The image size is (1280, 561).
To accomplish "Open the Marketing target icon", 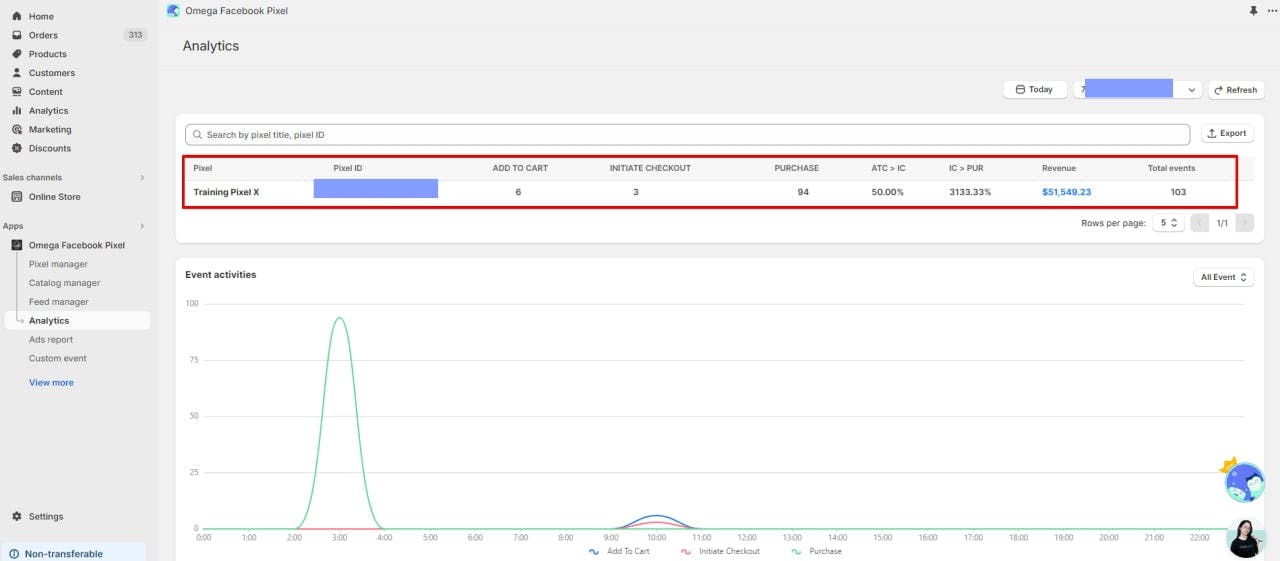I will 17,130.
